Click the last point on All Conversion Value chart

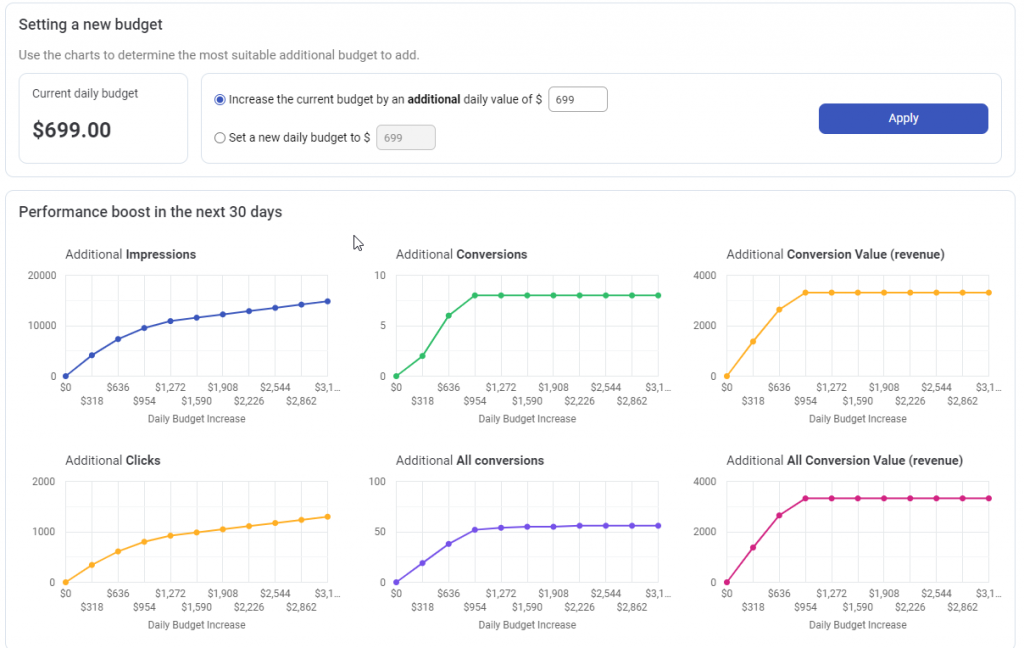coord(988,498)
